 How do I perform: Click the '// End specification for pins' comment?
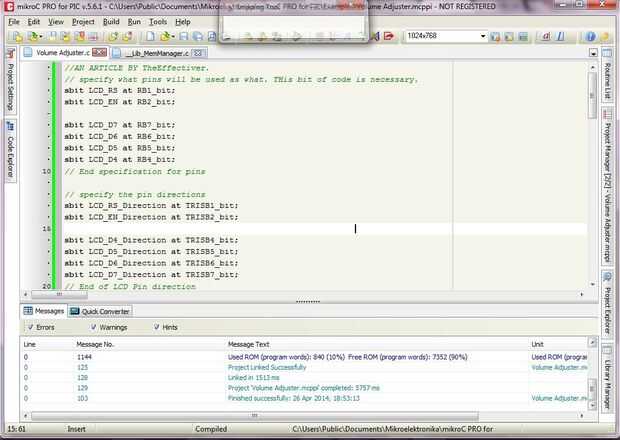pos(135,172)
